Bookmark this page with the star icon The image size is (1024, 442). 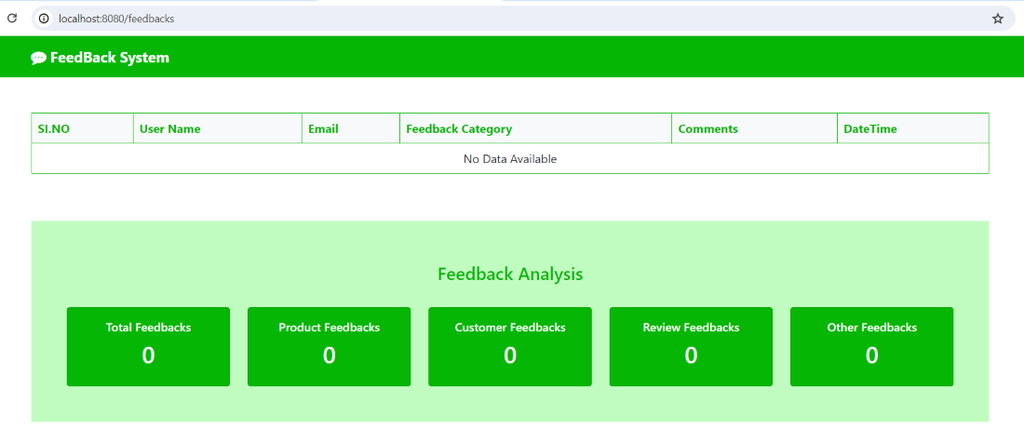(997, 19)
